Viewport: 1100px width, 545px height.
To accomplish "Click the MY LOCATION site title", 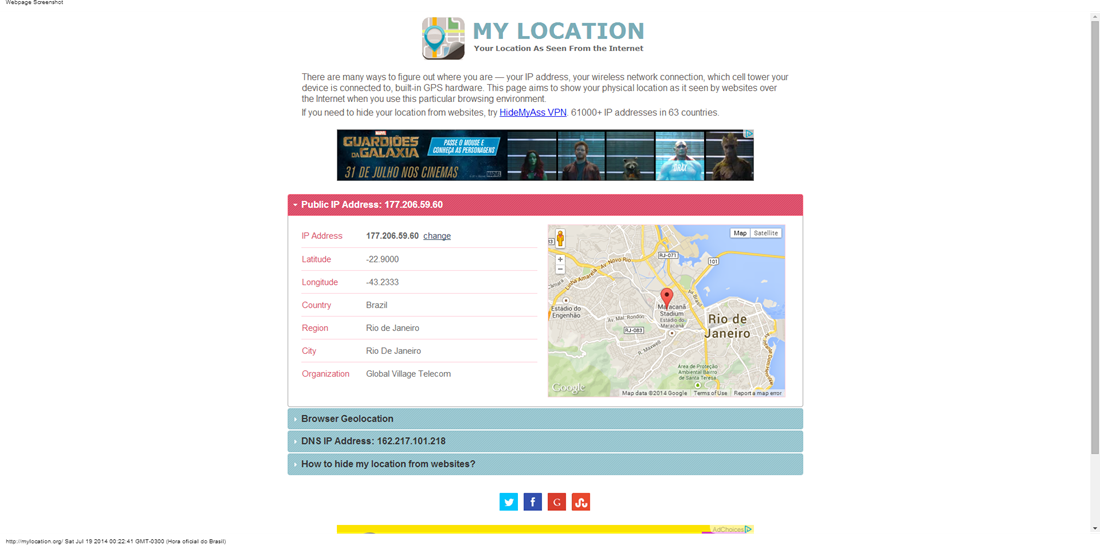I will pos(558,31).
